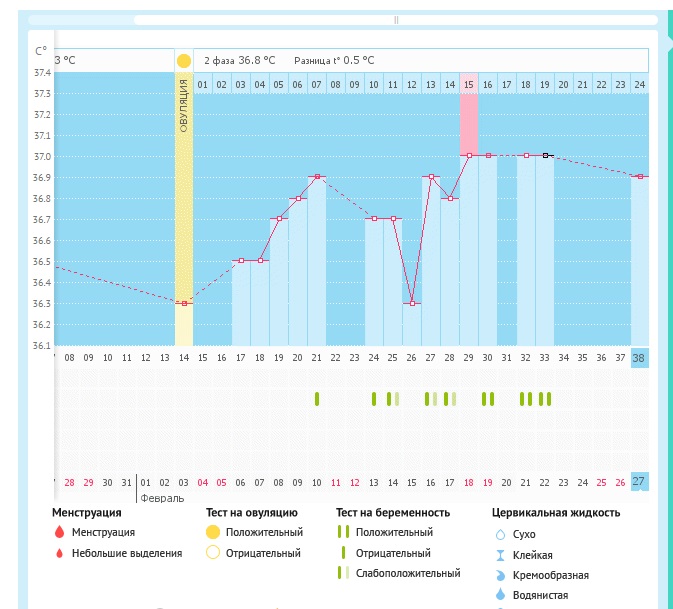The width and height of the screenshot is (673, 609).
Task: Click the pregnancy test marker on cycle day 21
Action: coord(317,399)
